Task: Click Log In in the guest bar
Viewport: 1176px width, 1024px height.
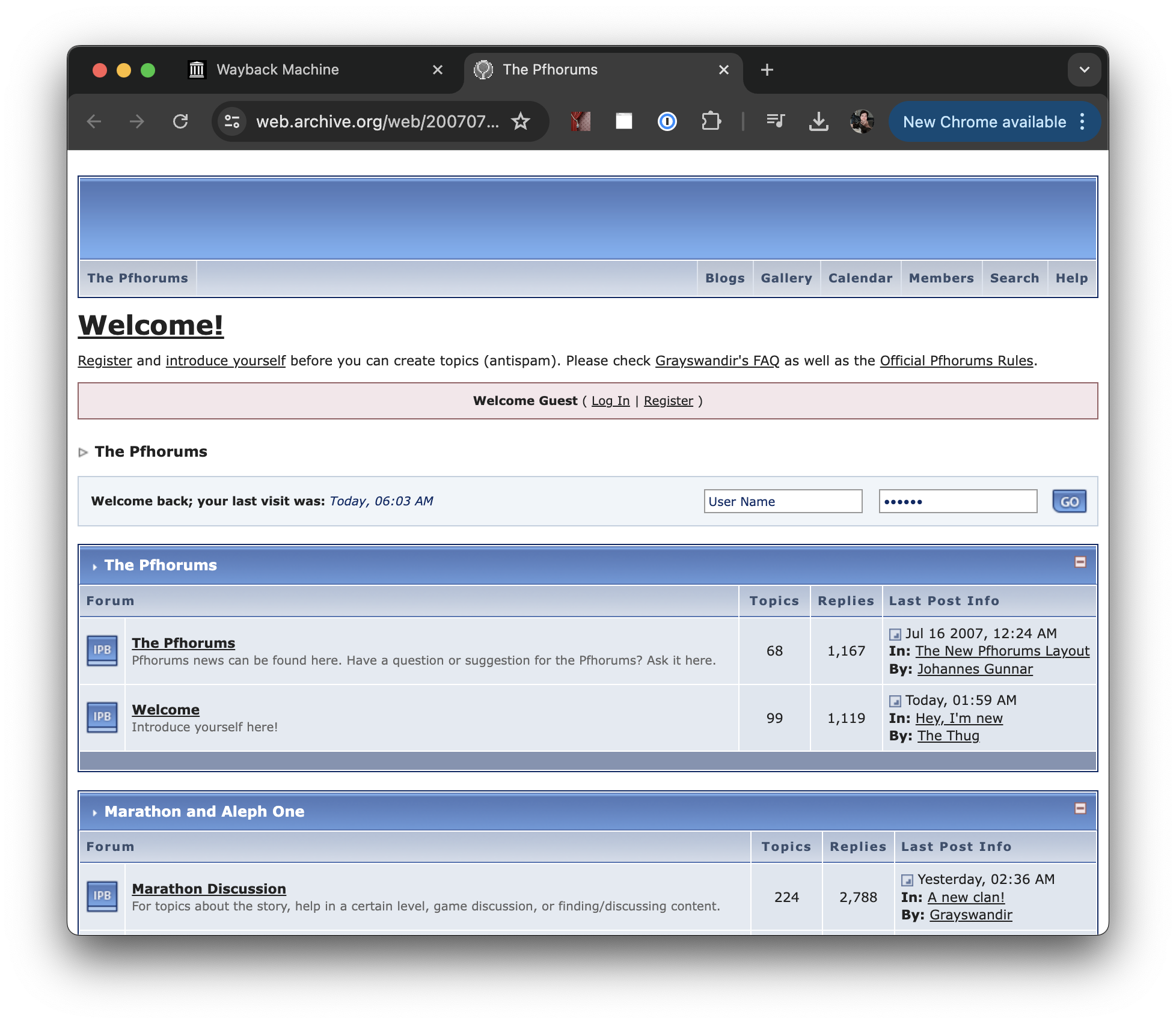Action: tap(611, 401)
